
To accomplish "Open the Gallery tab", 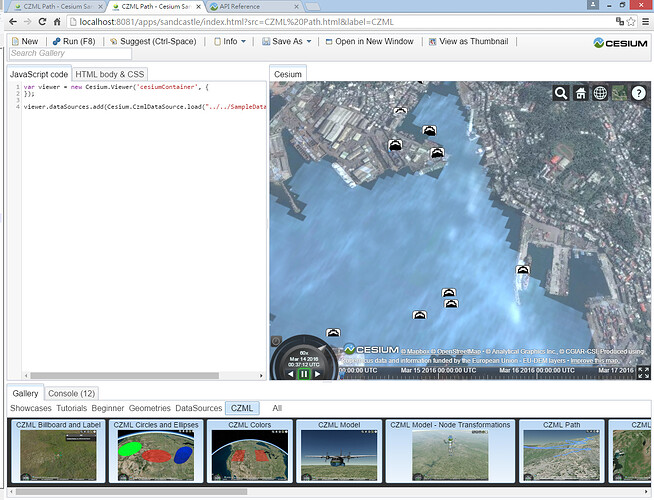I will pos(25,393).
